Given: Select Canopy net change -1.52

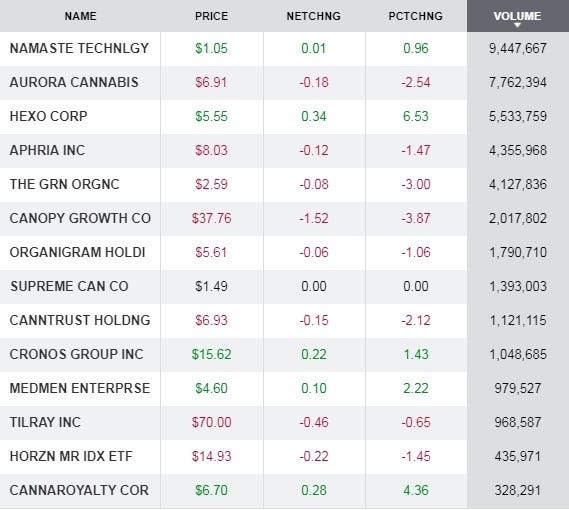Looking at the screenshot, I should point(314,218).
